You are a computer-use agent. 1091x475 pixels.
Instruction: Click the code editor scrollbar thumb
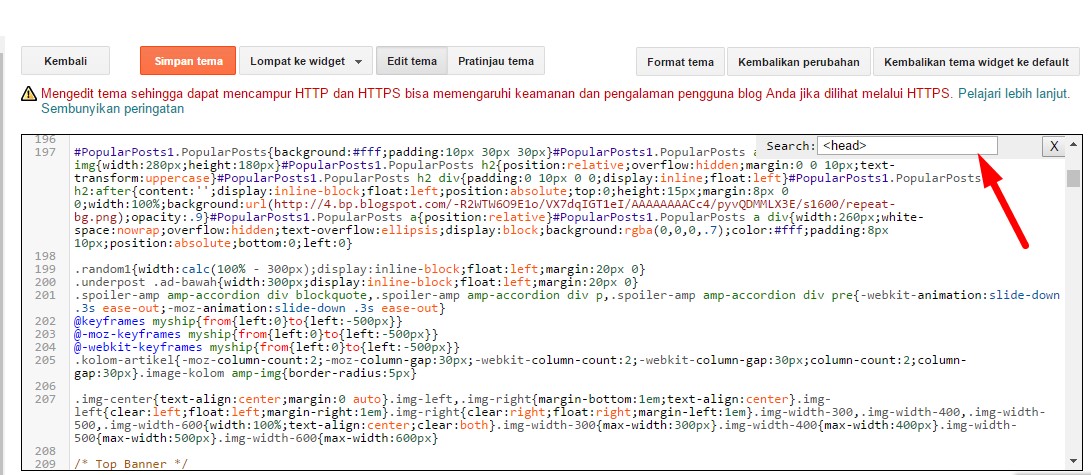[x=1073, y=179]
